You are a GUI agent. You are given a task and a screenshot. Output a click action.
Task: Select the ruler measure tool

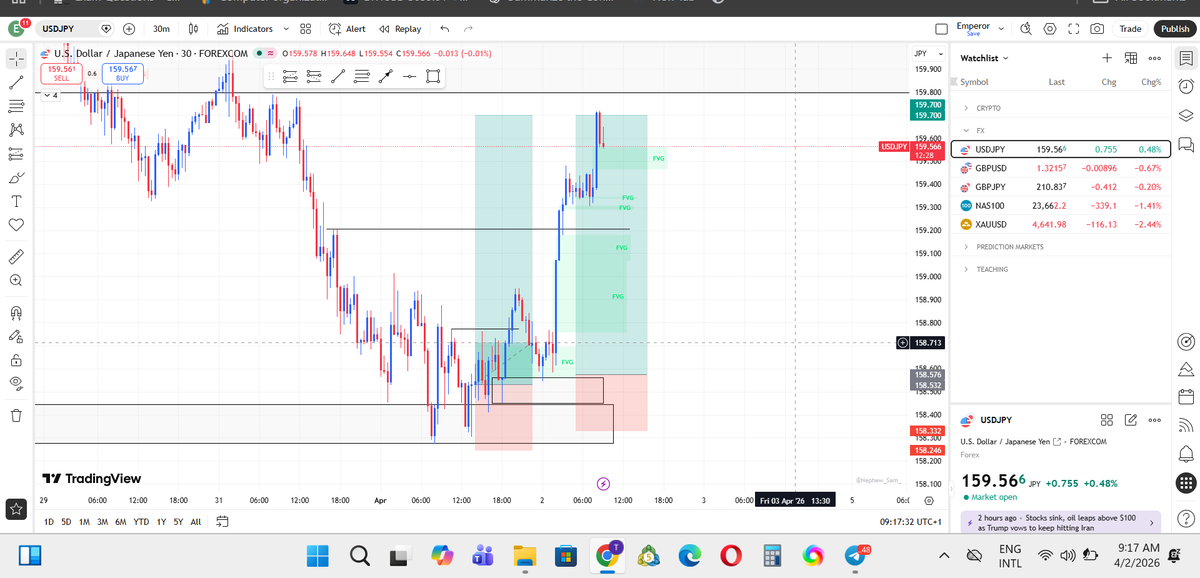16,257
